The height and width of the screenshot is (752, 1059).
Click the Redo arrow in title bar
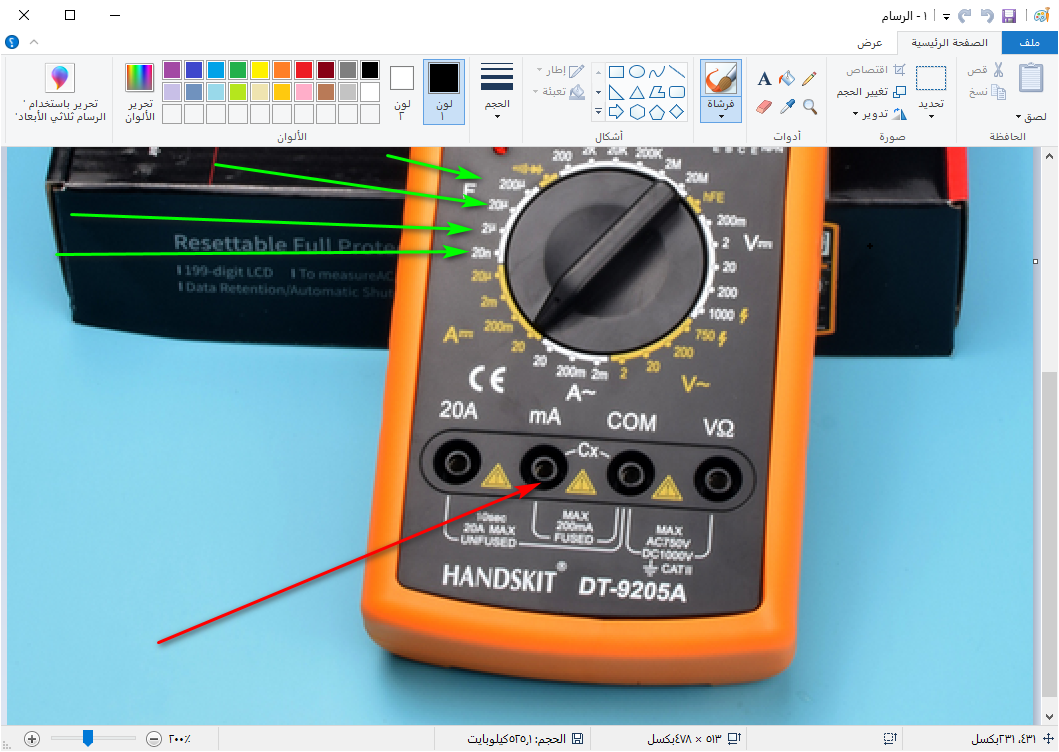pos(964,16)
